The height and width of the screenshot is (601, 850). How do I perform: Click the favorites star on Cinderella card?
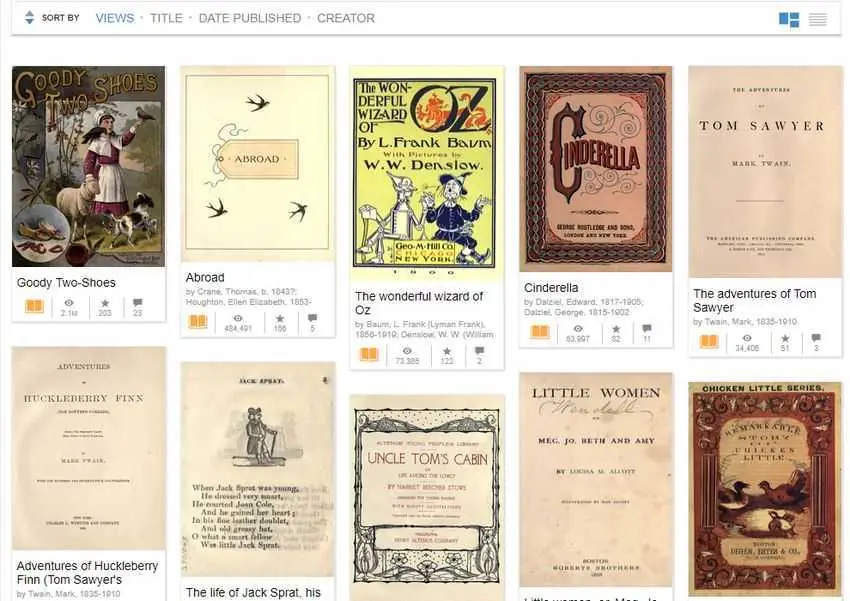(x=616, y=328)
